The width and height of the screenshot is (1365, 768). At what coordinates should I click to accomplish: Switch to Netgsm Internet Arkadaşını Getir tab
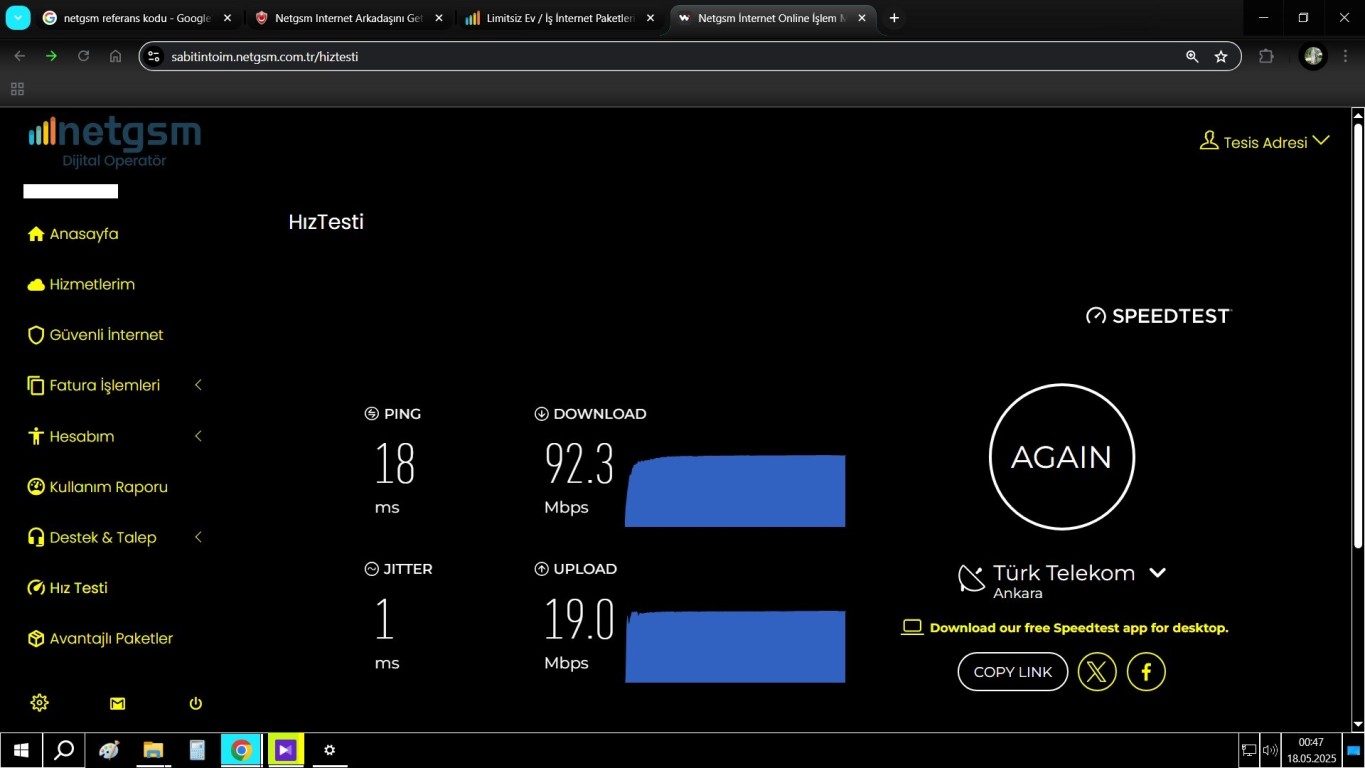348,18
